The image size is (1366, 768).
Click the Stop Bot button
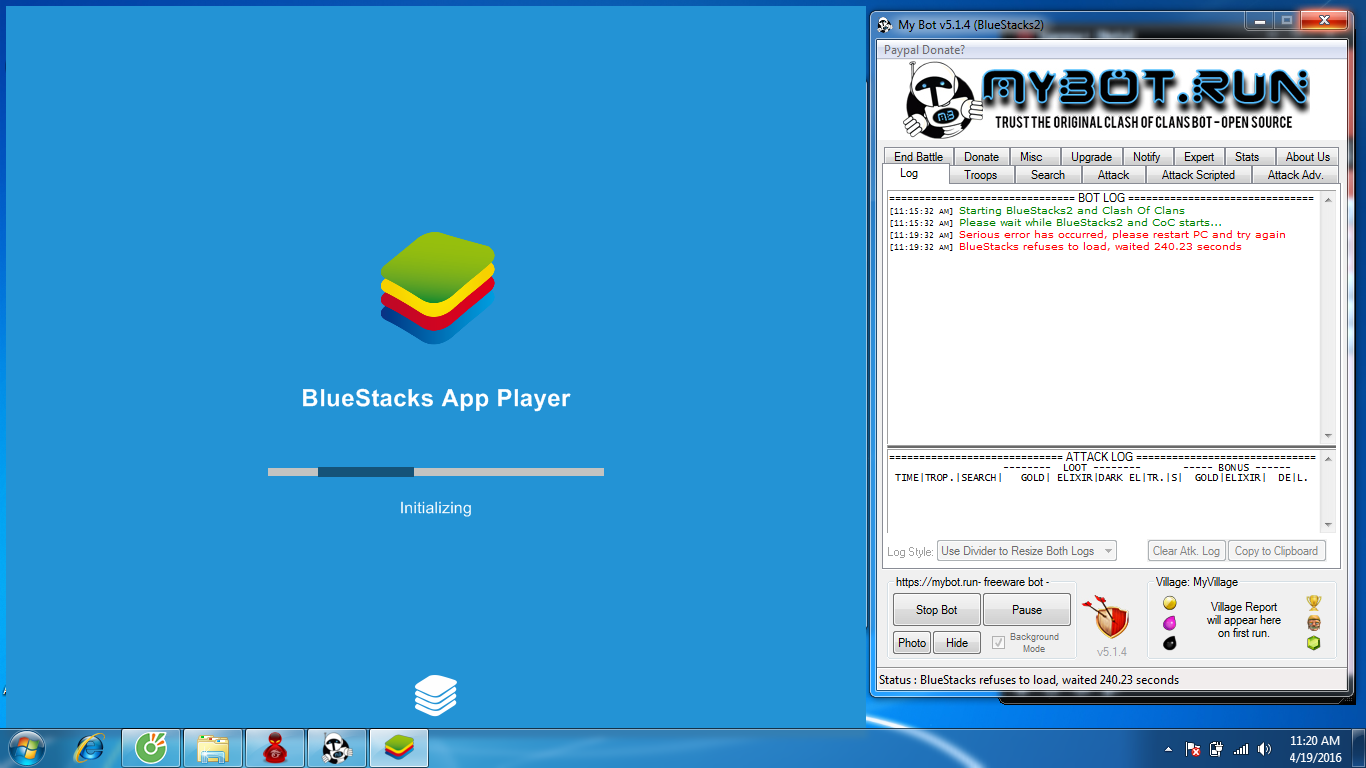pos(936,610)
